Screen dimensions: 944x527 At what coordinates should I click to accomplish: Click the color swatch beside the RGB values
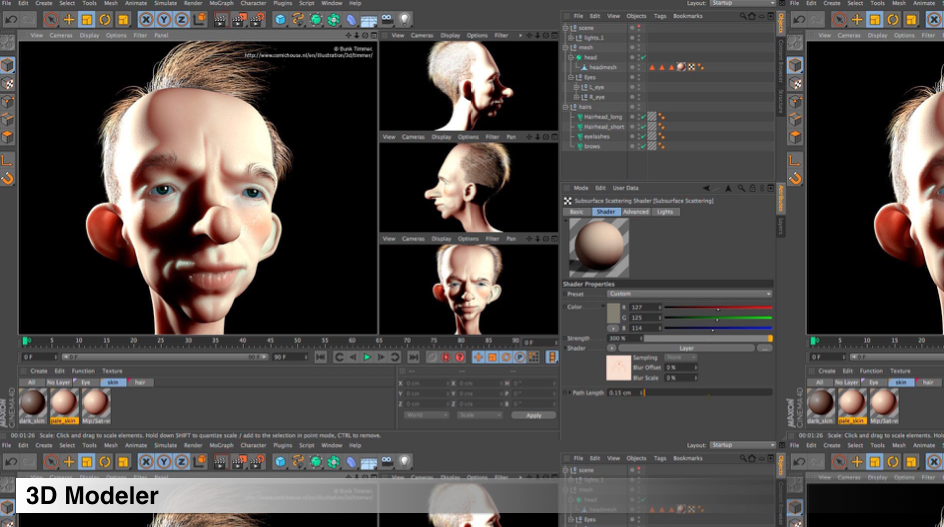point(613,313)
